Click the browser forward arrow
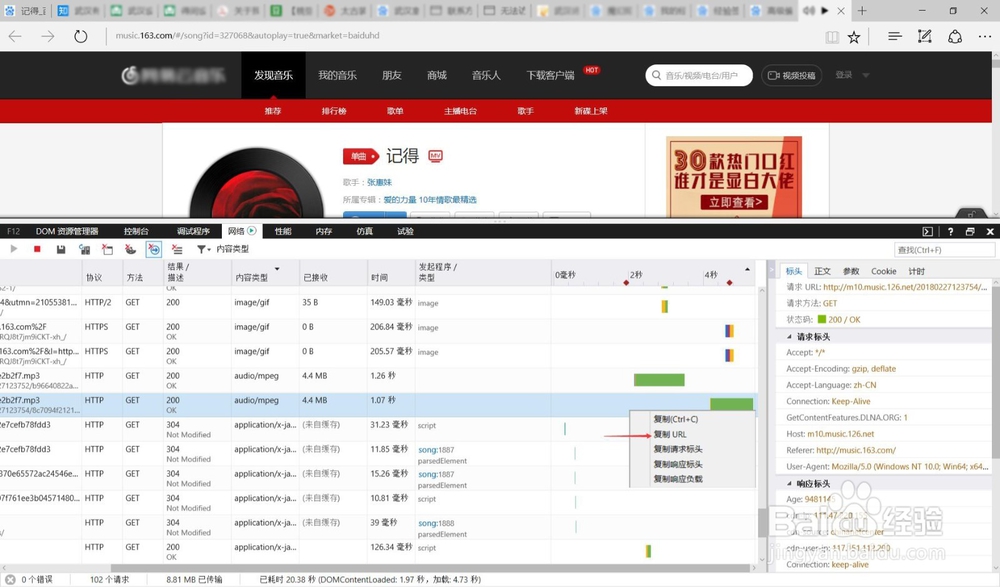1000x587 pixels. pyautogui.click(x=48, y=36)
